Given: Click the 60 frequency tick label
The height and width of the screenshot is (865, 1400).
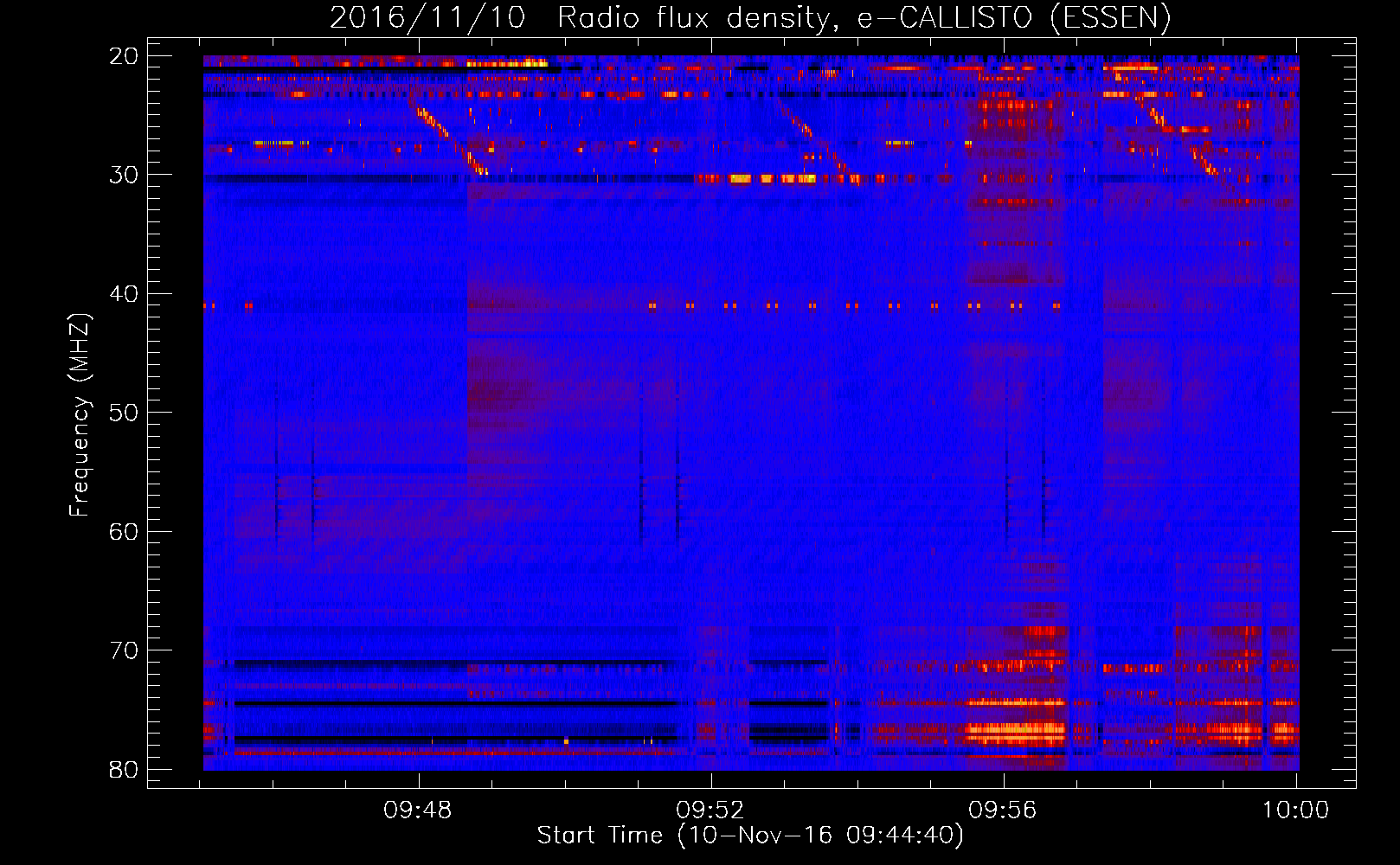Looking at the screenshot, I should 125,532.
